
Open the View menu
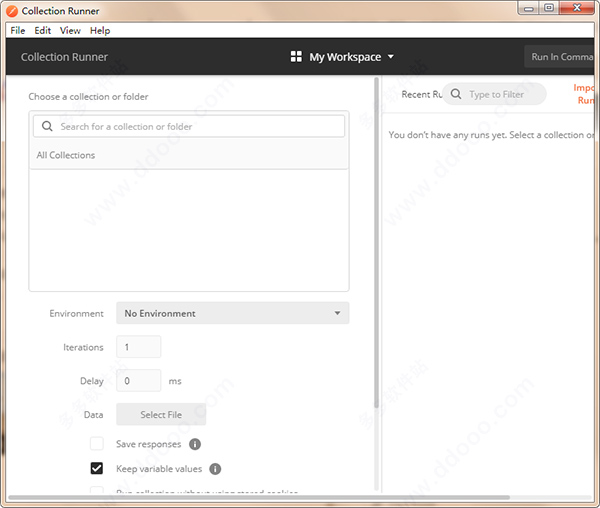[x=70, y=31]
